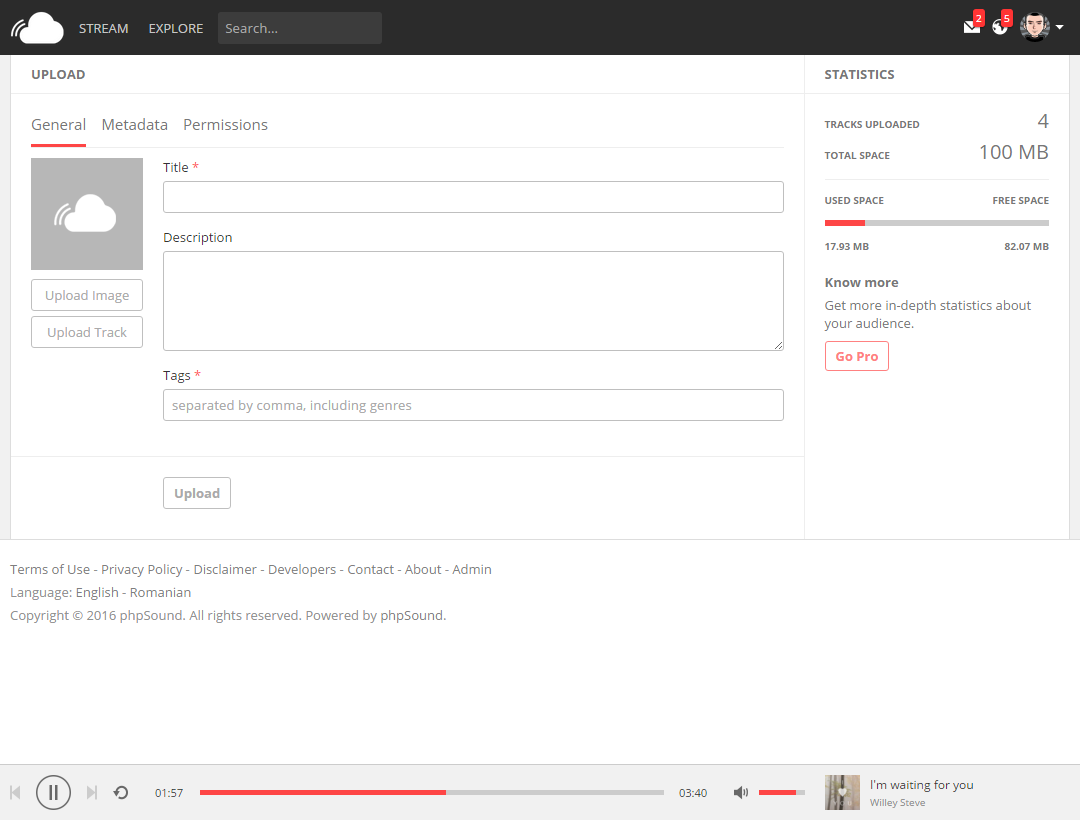The height and width of the screenshot is (820, 1080).
Task: Mute the player volume speaker icon
Action: coord(740,792)
